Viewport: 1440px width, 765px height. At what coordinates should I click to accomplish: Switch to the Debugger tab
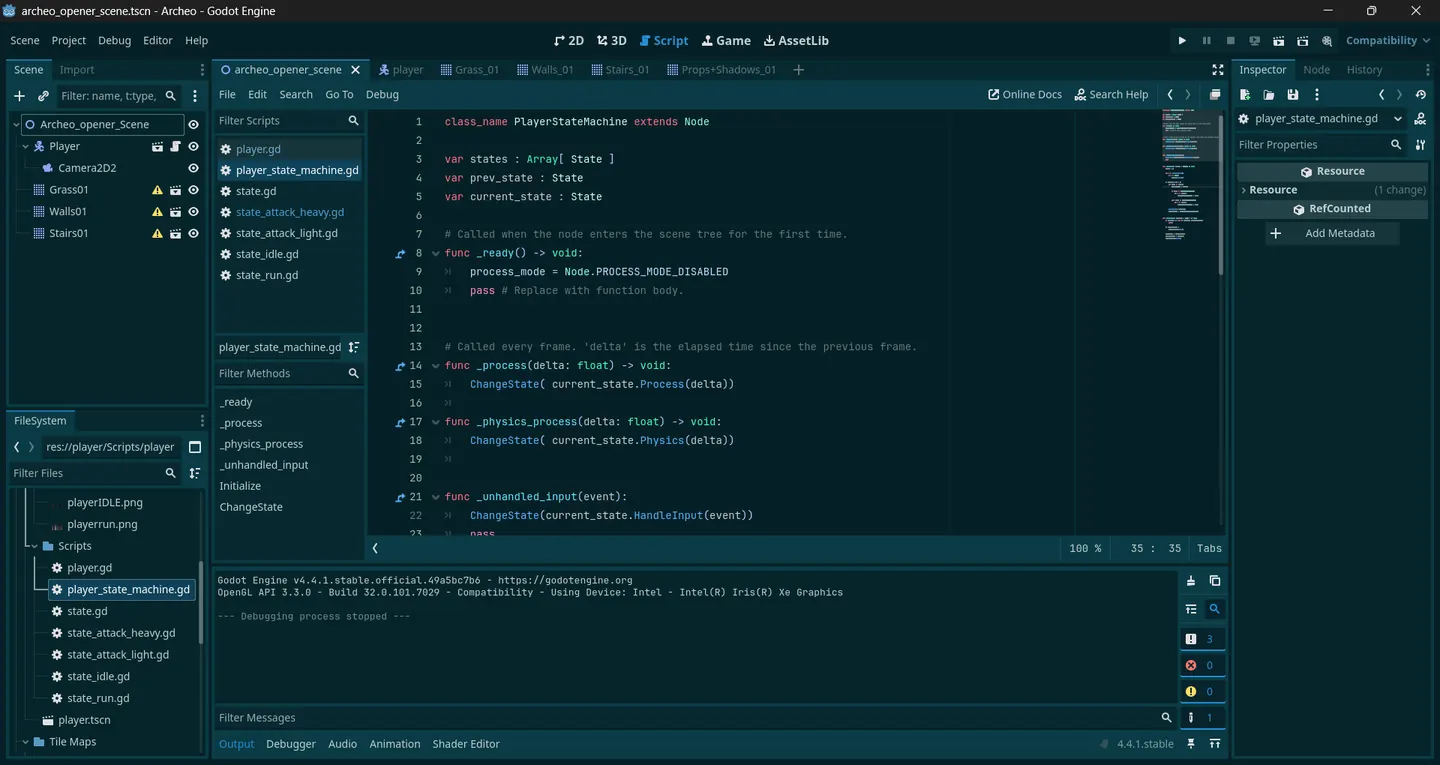tap(290, 743)
